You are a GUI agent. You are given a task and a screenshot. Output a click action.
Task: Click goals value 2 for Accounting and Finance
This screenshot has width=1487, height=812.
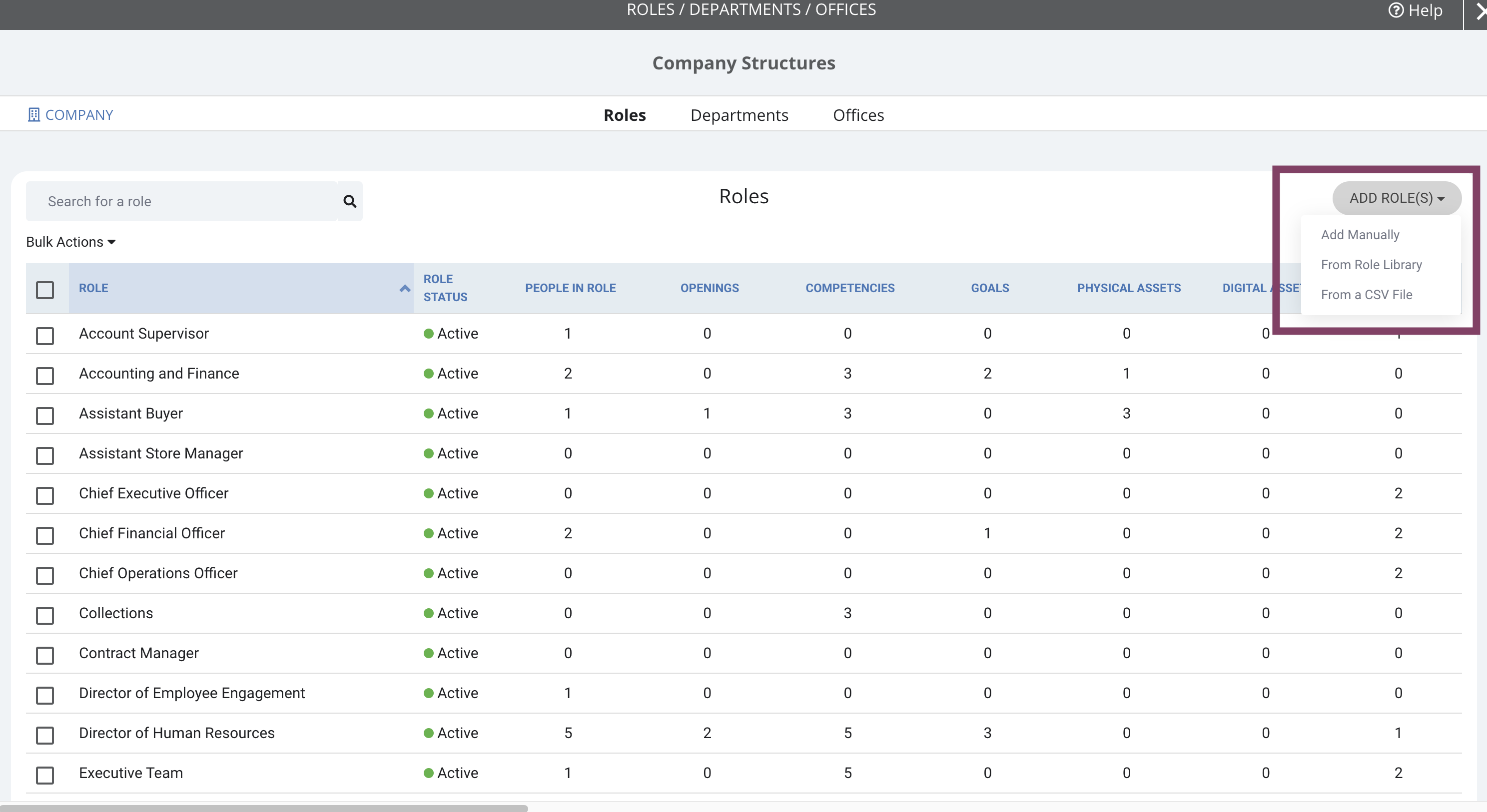(988, 374)
